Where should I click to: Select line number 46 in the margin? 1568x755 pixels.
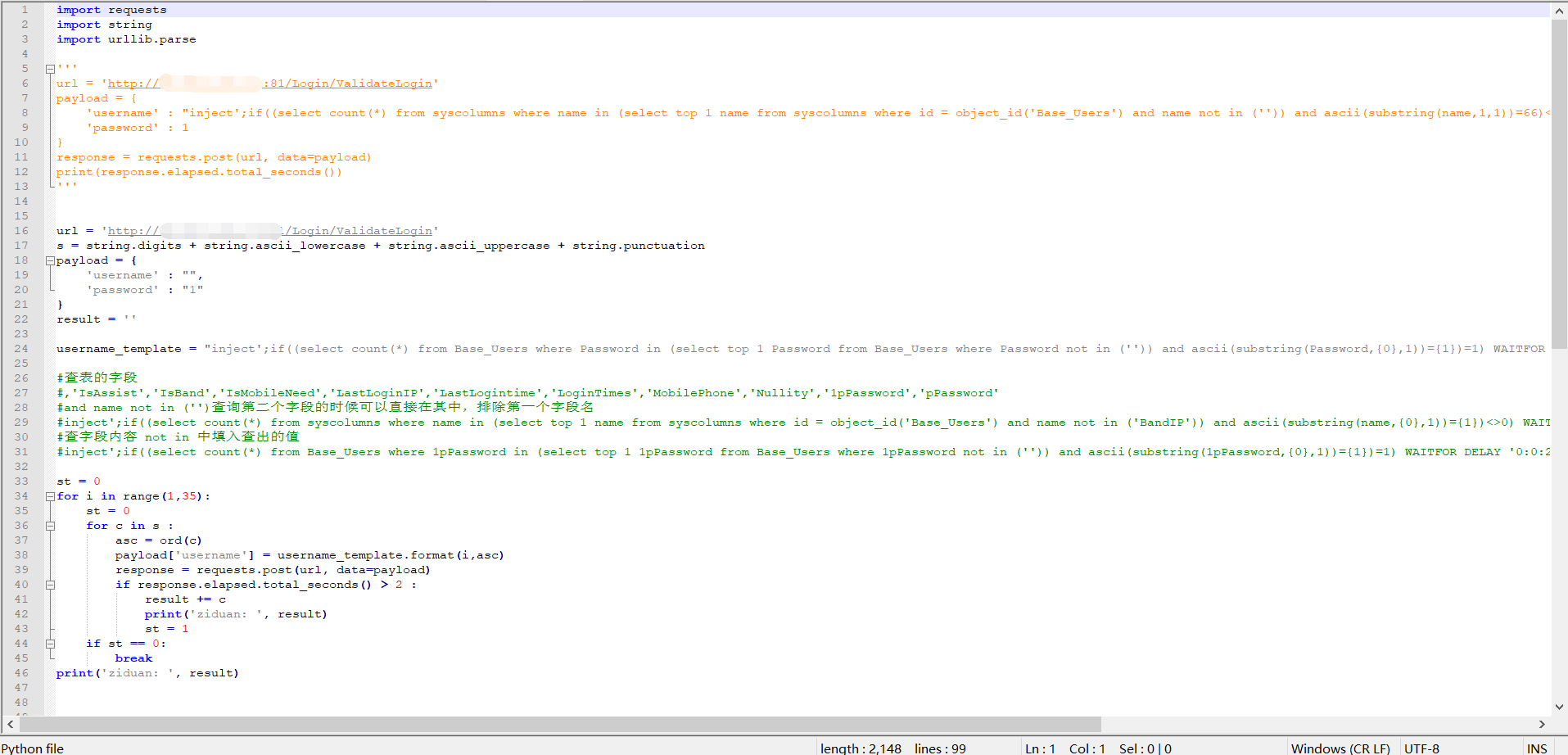pos(21,673)
